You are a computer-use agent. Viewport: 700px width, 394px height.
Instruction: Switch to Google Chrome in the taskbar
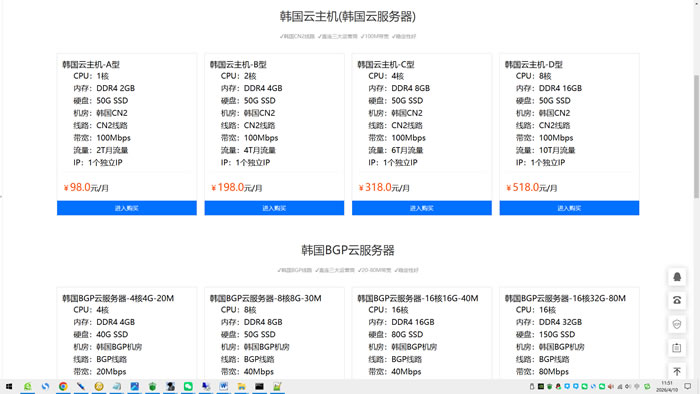click(63, 386)
